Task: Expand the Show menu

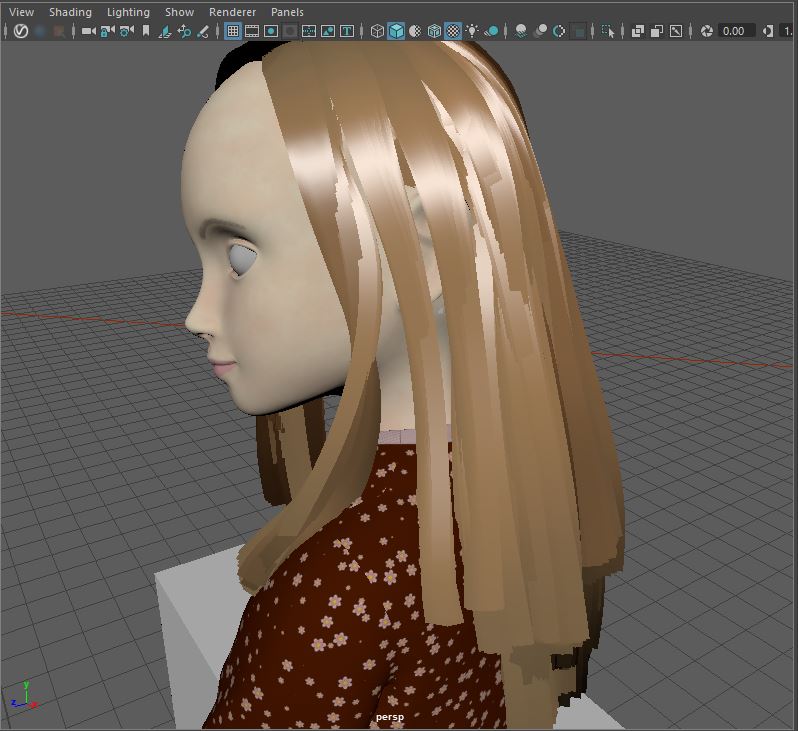Action: (179, 12)
